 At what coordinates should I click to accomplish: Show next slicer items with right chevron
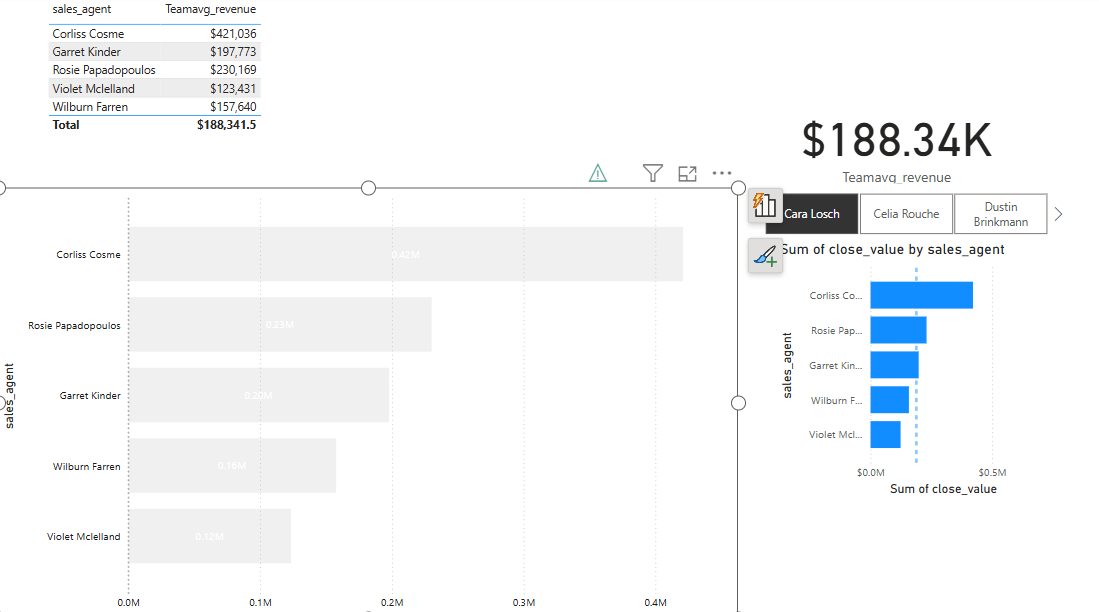tap(1058, 214)
